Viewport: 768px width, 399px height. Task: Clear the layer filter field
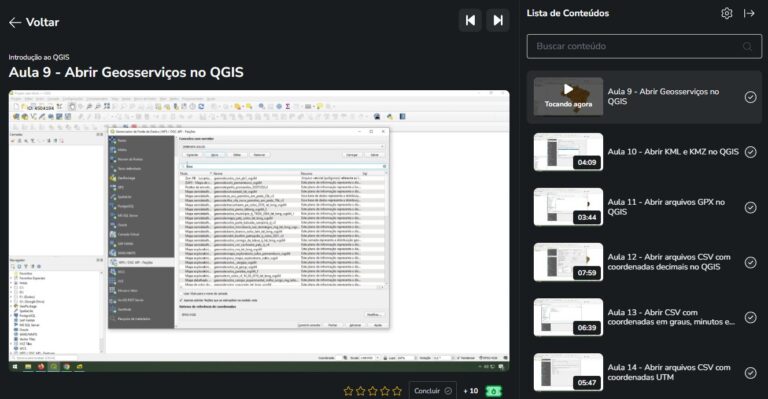point(384,166)
